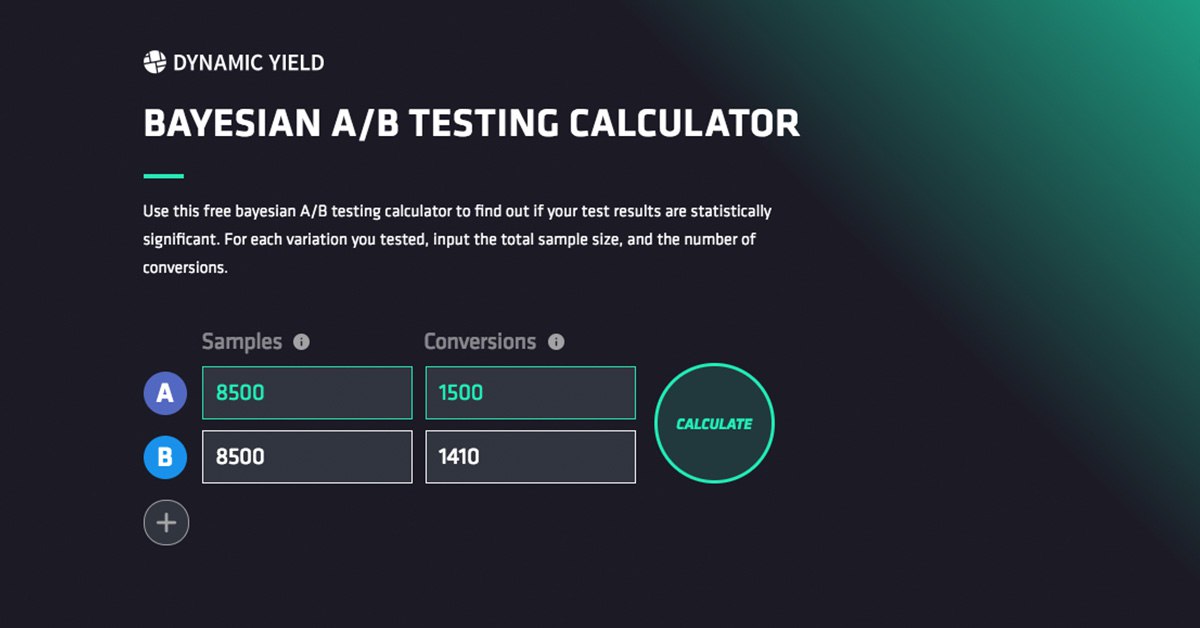Click the final 'conversions.' word of the description
The image size is (1200, 628).
(x=186, y=269)
